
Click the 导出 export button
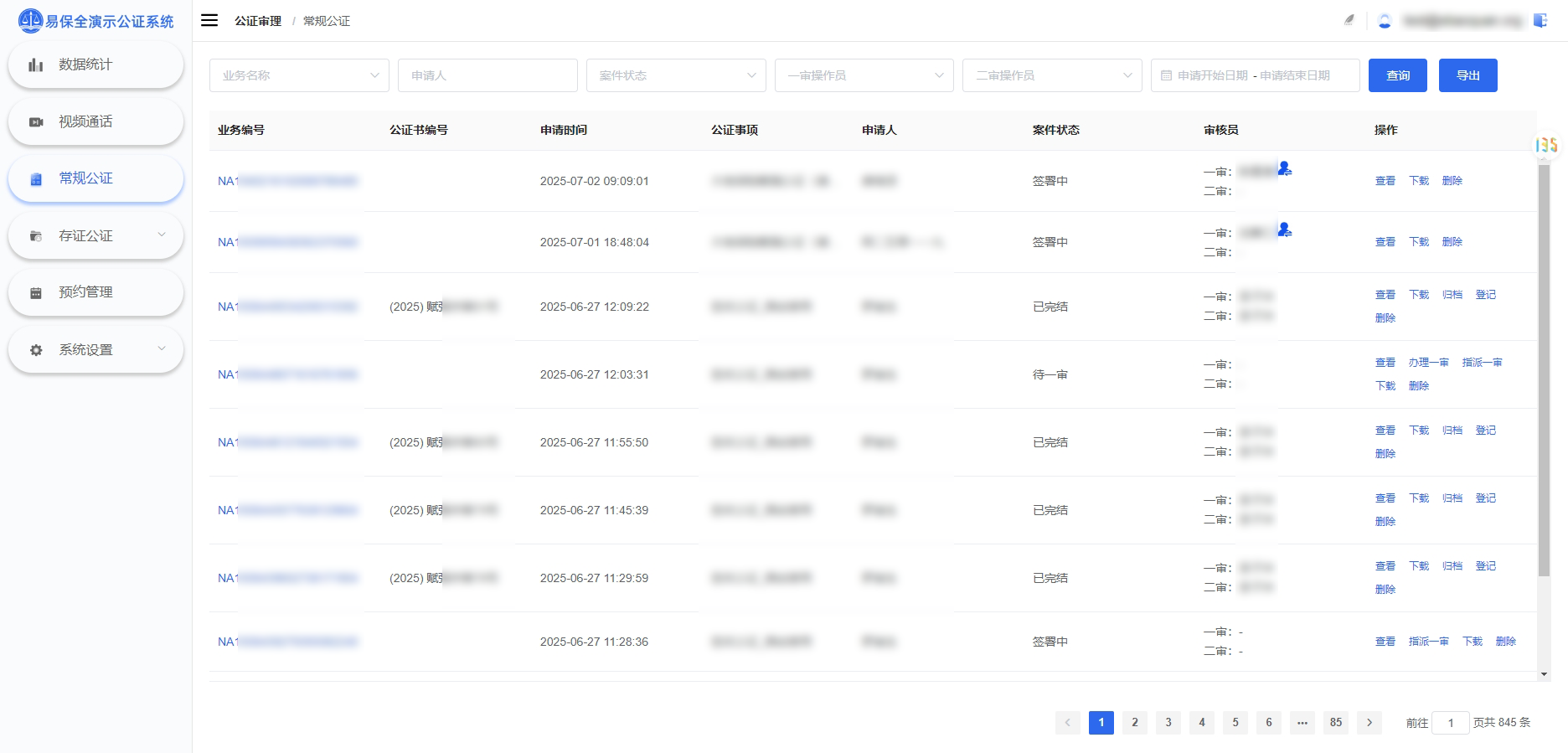pyautogui.click(x=1467, y=75)
